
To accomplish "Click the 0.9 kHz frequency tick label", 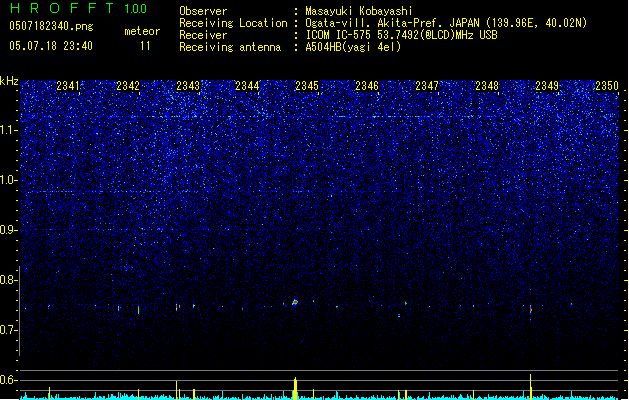I will point(9,230).
